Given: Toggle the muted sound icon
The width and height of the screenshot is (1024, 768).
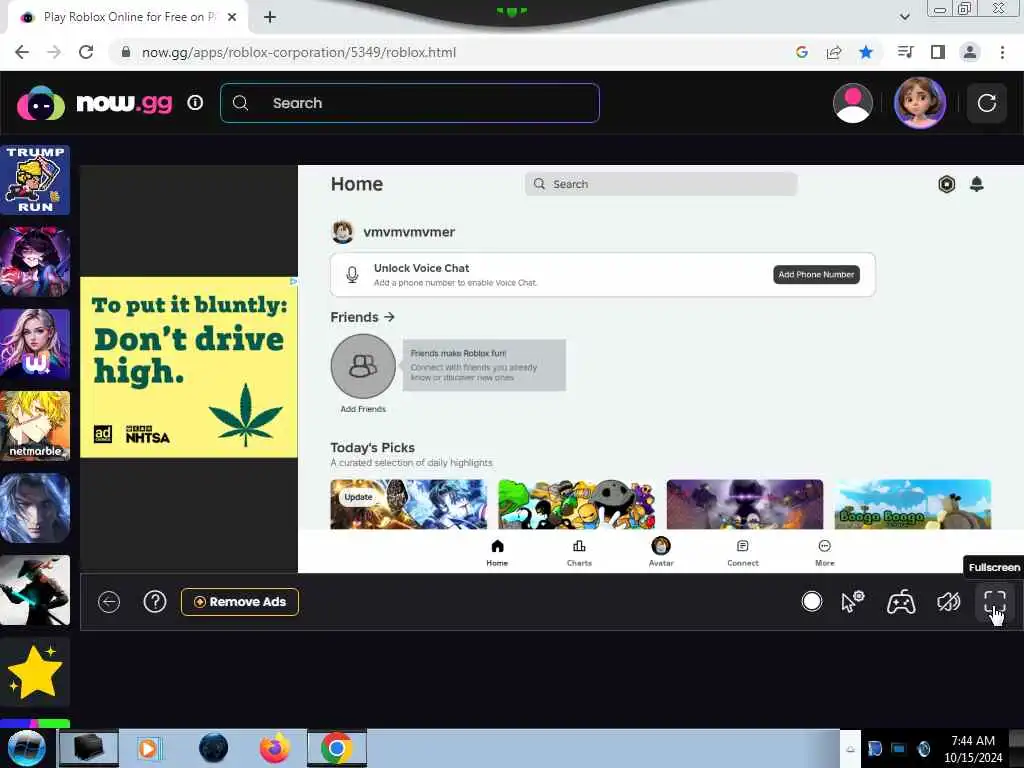Looking at the screenshot, I should click(948, 601).
